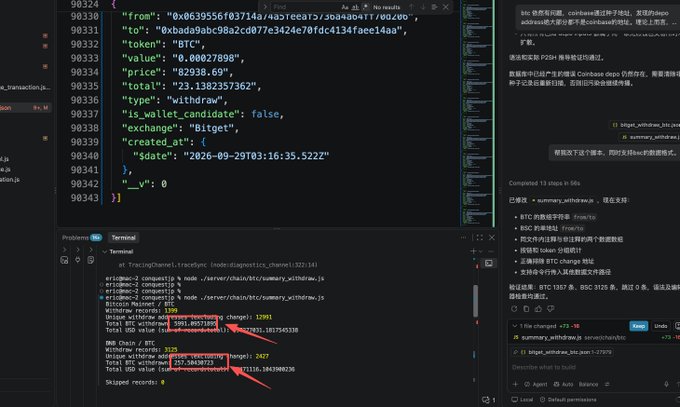The image size is (680, 407).
Task: Give the response a thumbs up
Action: tap(538, 309)
